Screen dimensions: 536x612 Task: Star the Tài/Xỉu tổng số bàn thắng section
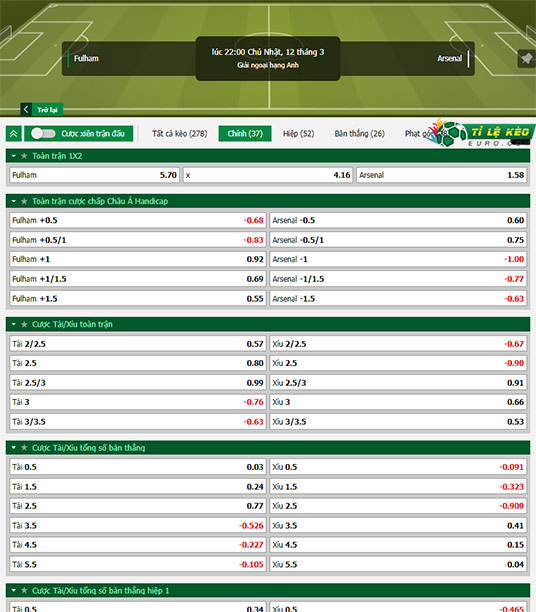coord(24,448)
